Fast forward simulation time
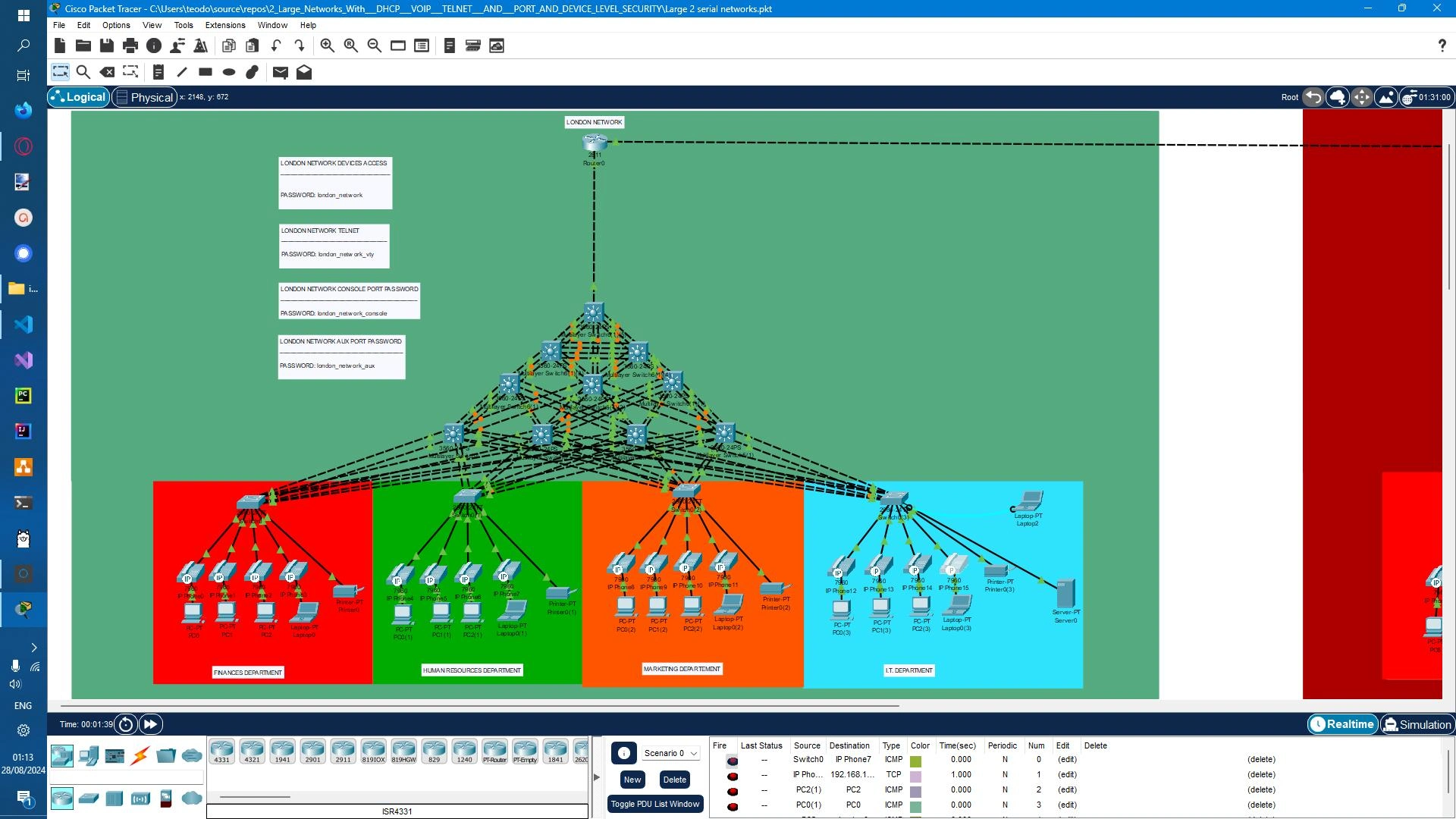Image resolution: width=1456 pixels, height=819 pixels. pyautogui.click(x=151, y=724)
